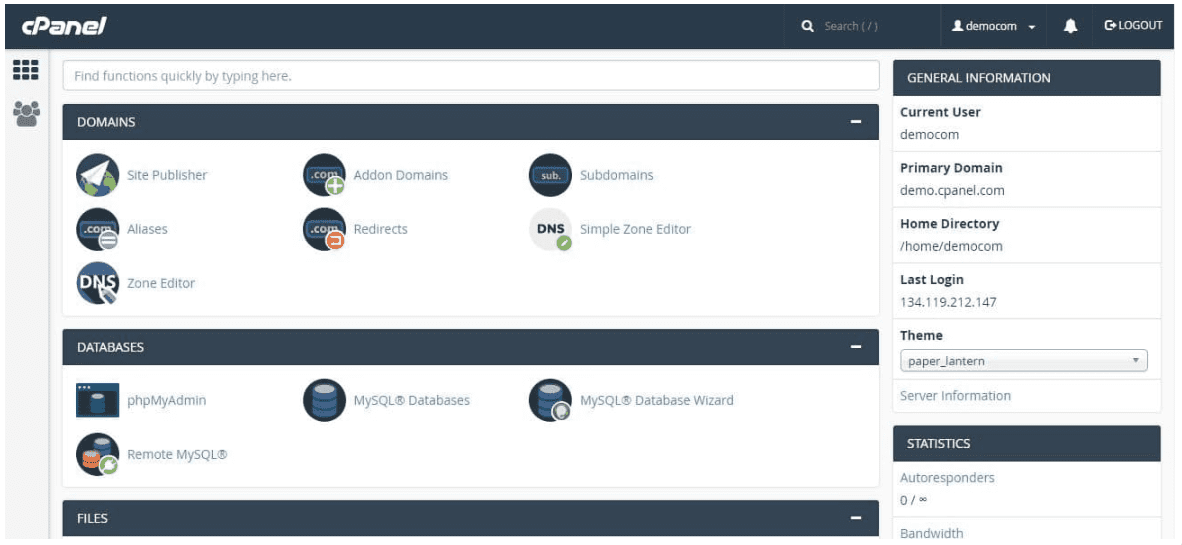Screen dimensions: 1182x545
Task: Open the Redirects icon
Action: [324, 229]
